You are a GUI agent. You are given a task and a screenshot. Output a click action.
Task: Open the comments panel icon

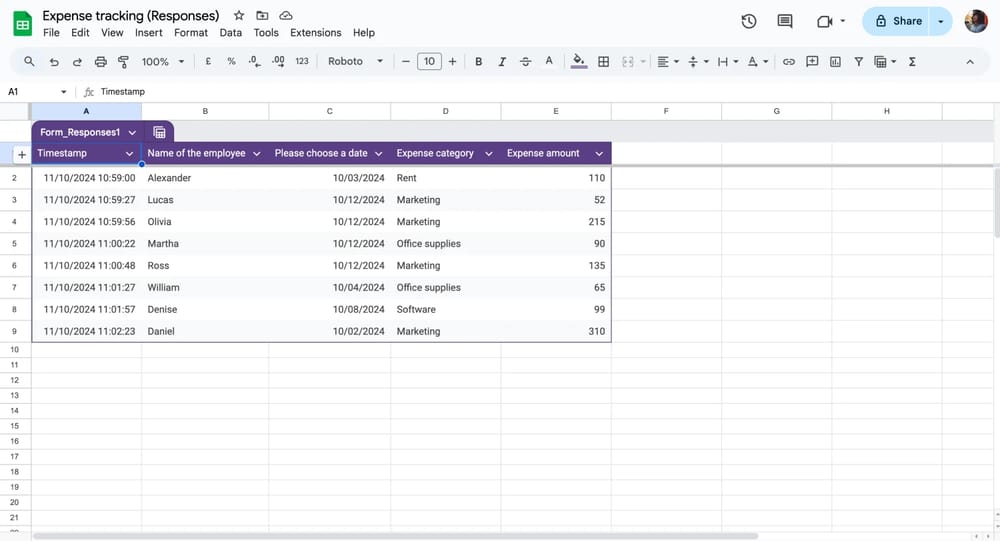pyautogui.click(x=785, y=21)
